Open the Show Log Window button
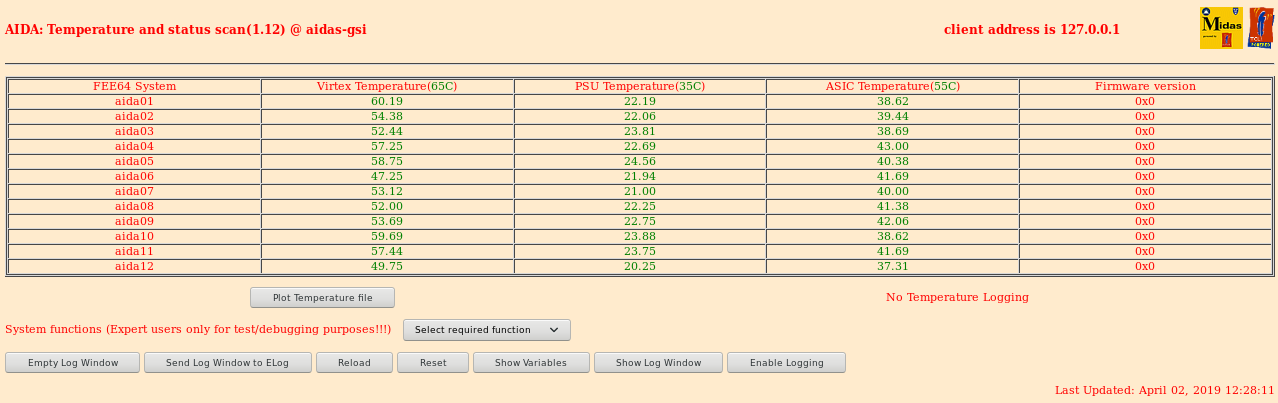This screenshot has width=1278, height=403. 658,363
